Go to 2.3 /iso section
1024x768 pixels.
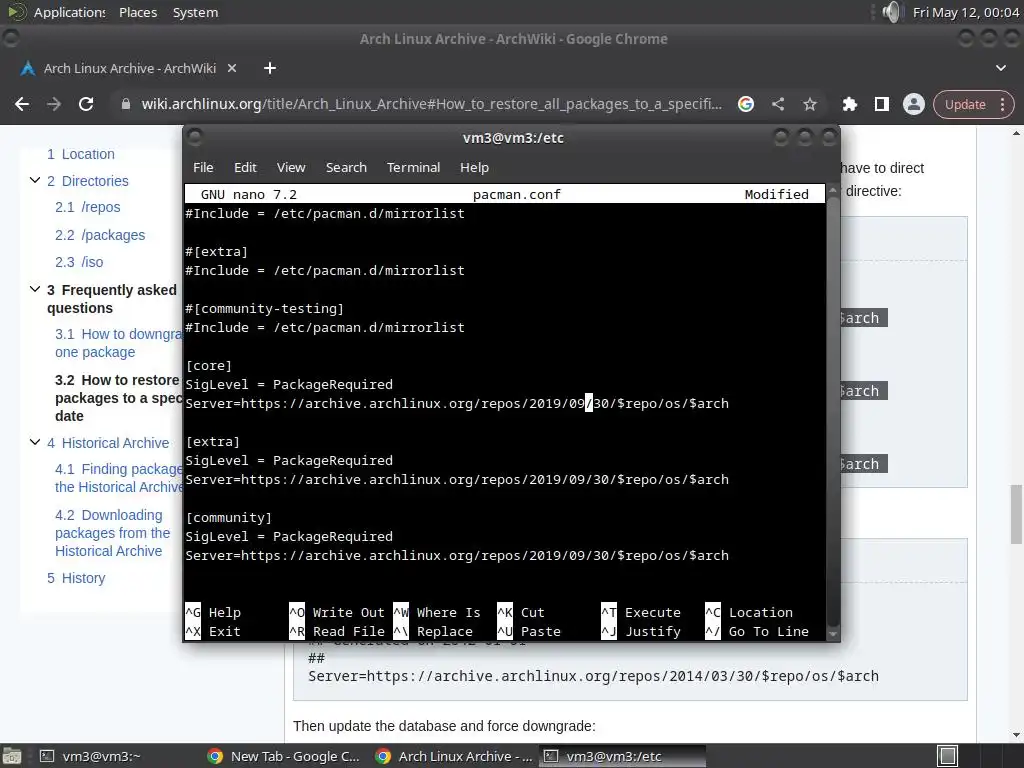[79, 262]
